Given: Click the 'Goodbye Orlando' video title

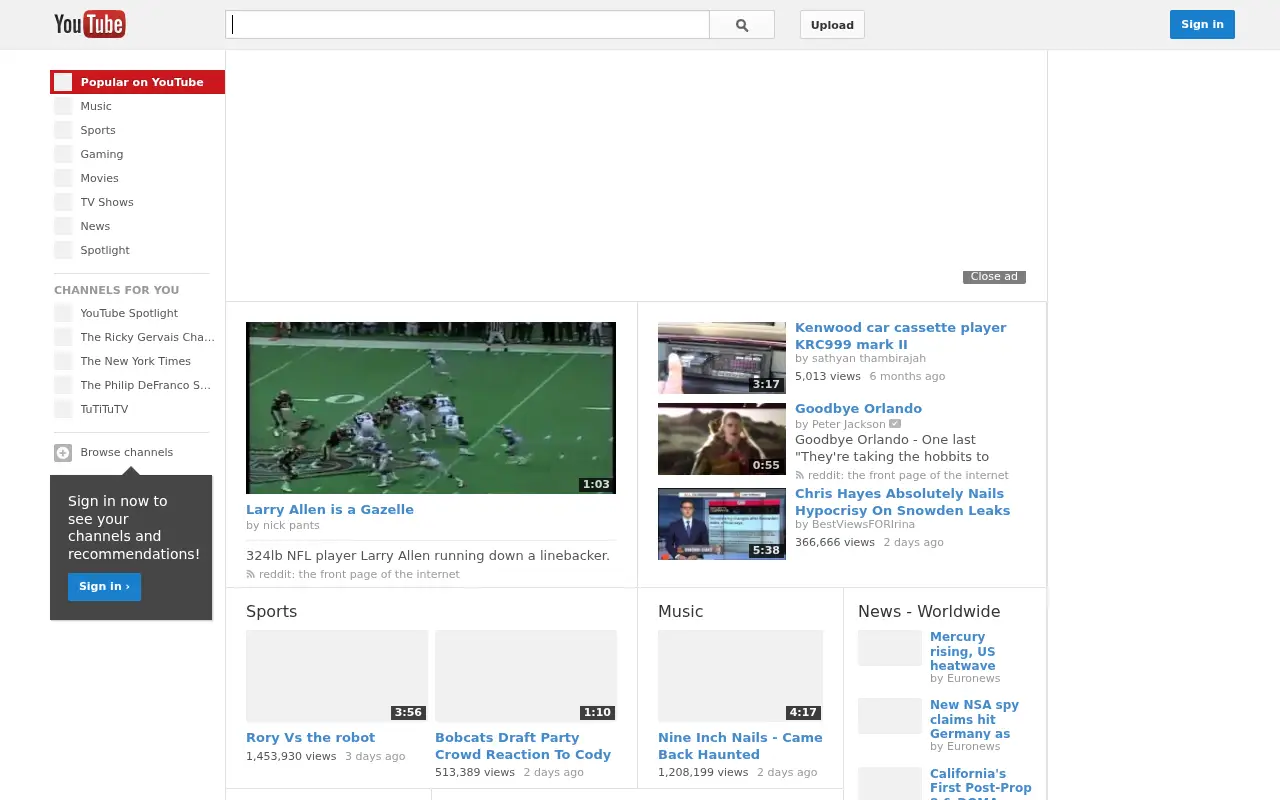Looking at the screenshot, I should point(858,409).
